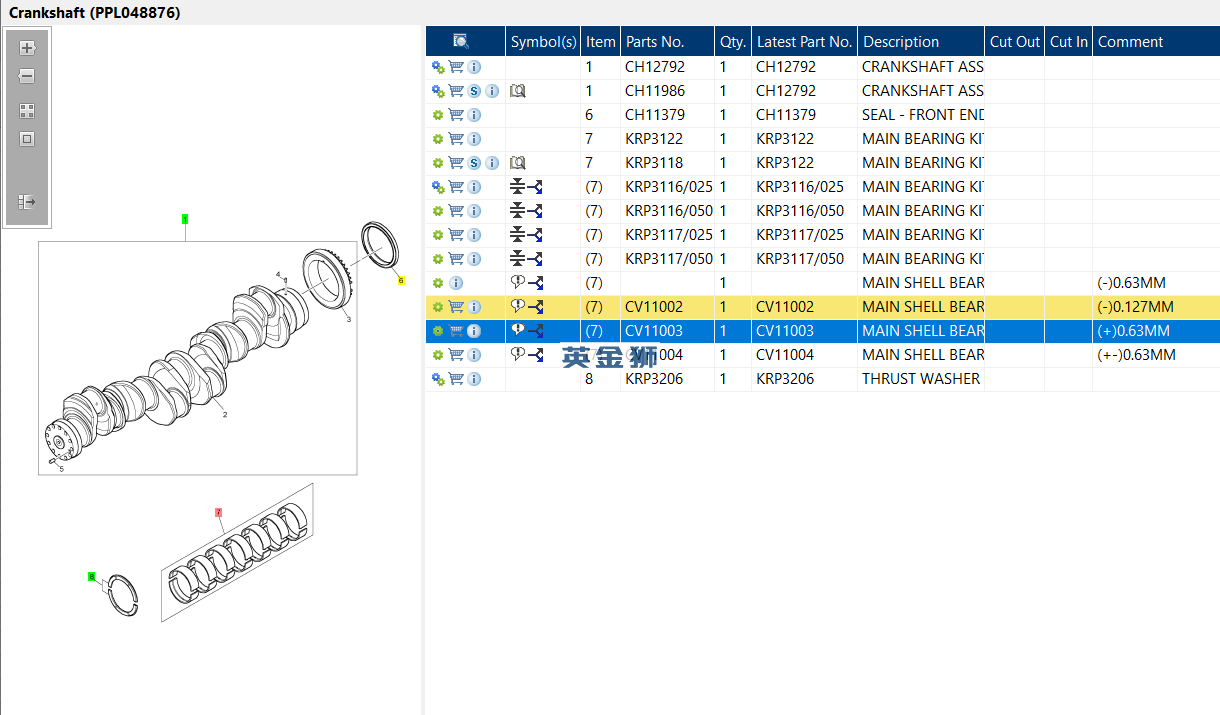The image size is (1220, 715).
Task: Add KRP3116/025 main bearing kit to cart
Action: click(456, 187)
